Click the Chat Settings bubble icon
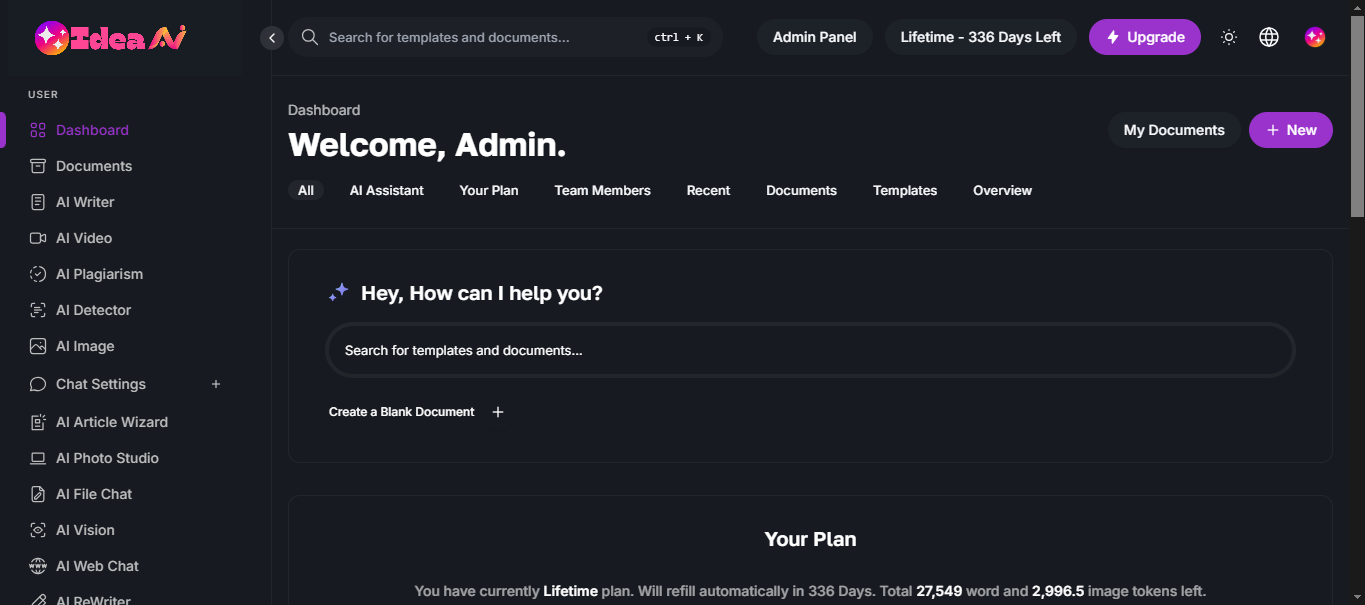This screenshot has width=1365, height=605. coord(38,384)
